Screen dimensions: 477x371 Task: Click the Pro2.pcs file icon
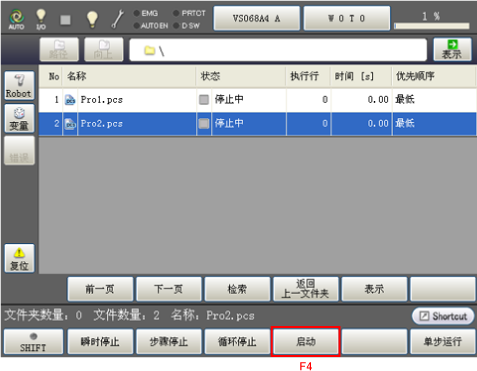click(70, 124)
